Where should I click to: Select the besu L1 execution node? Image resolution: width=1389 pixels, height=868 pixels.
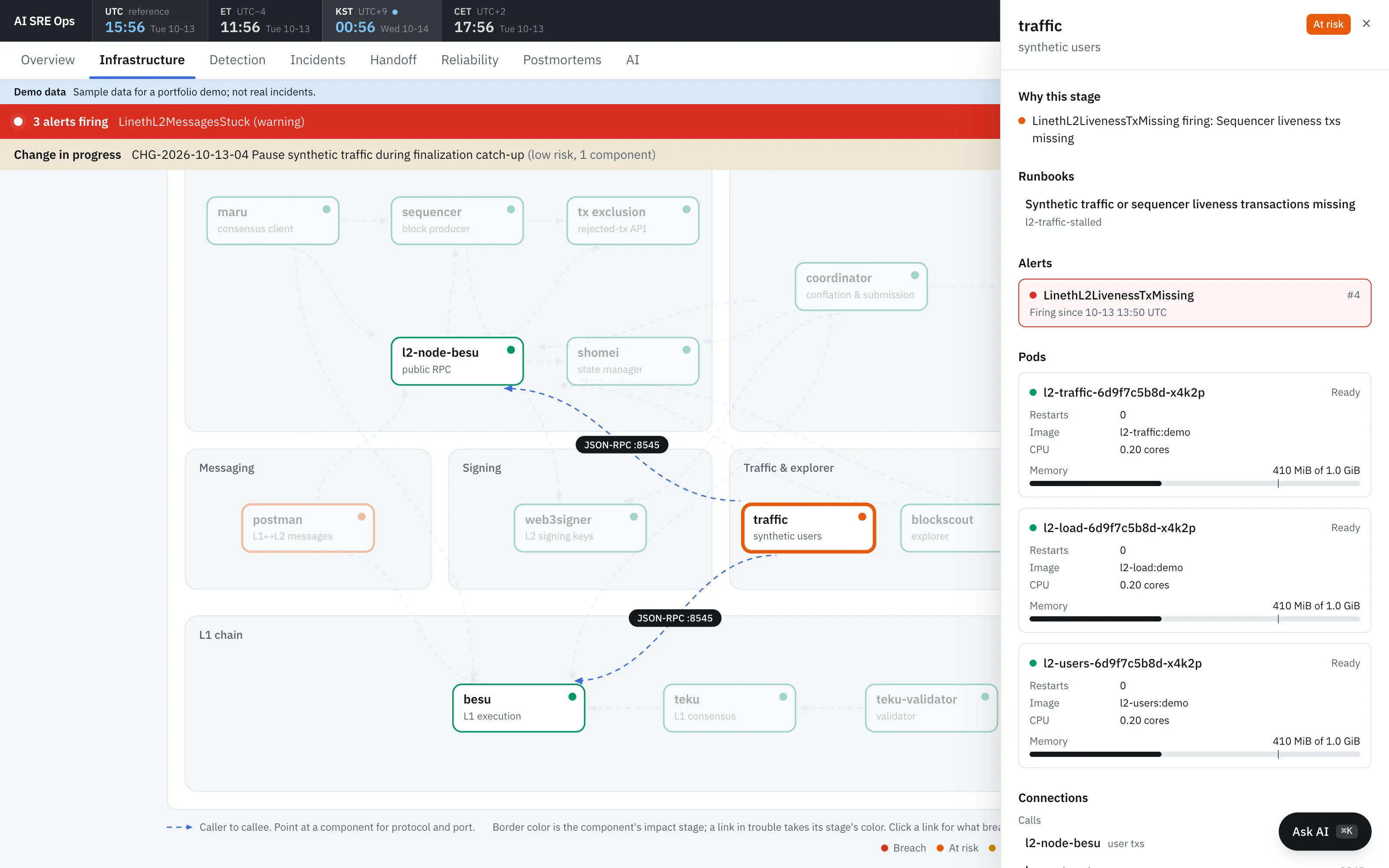coord(518,708)
